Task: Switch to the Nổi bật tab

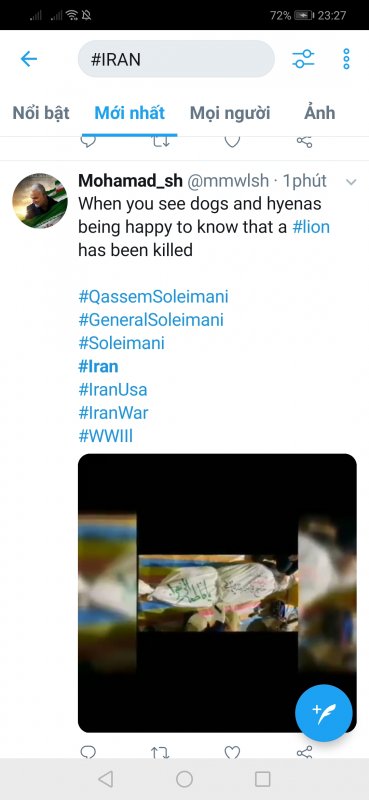Action: tap(41, 113)
